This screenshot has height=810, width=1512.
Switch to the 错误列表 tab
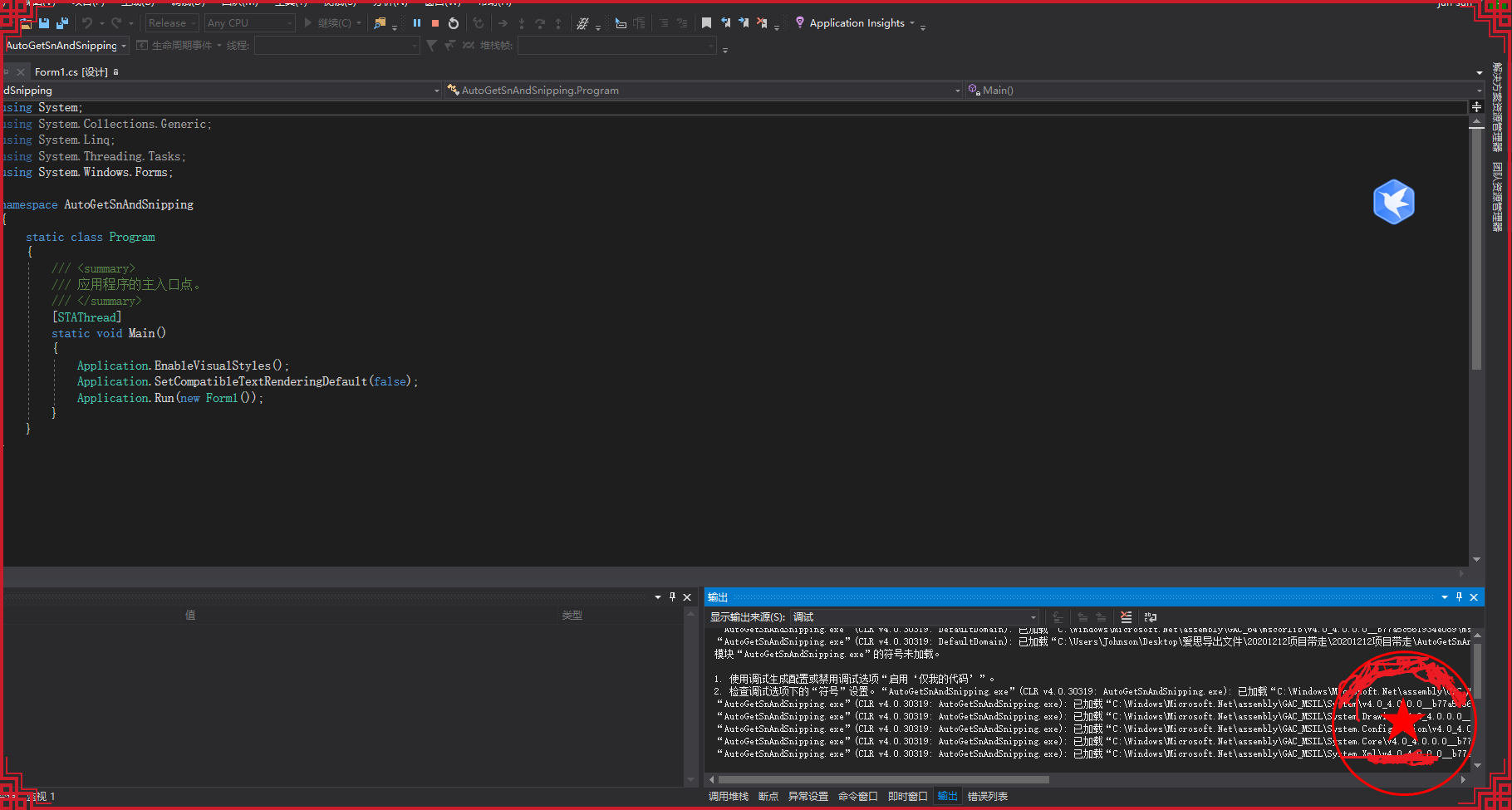tap(987, 797)
